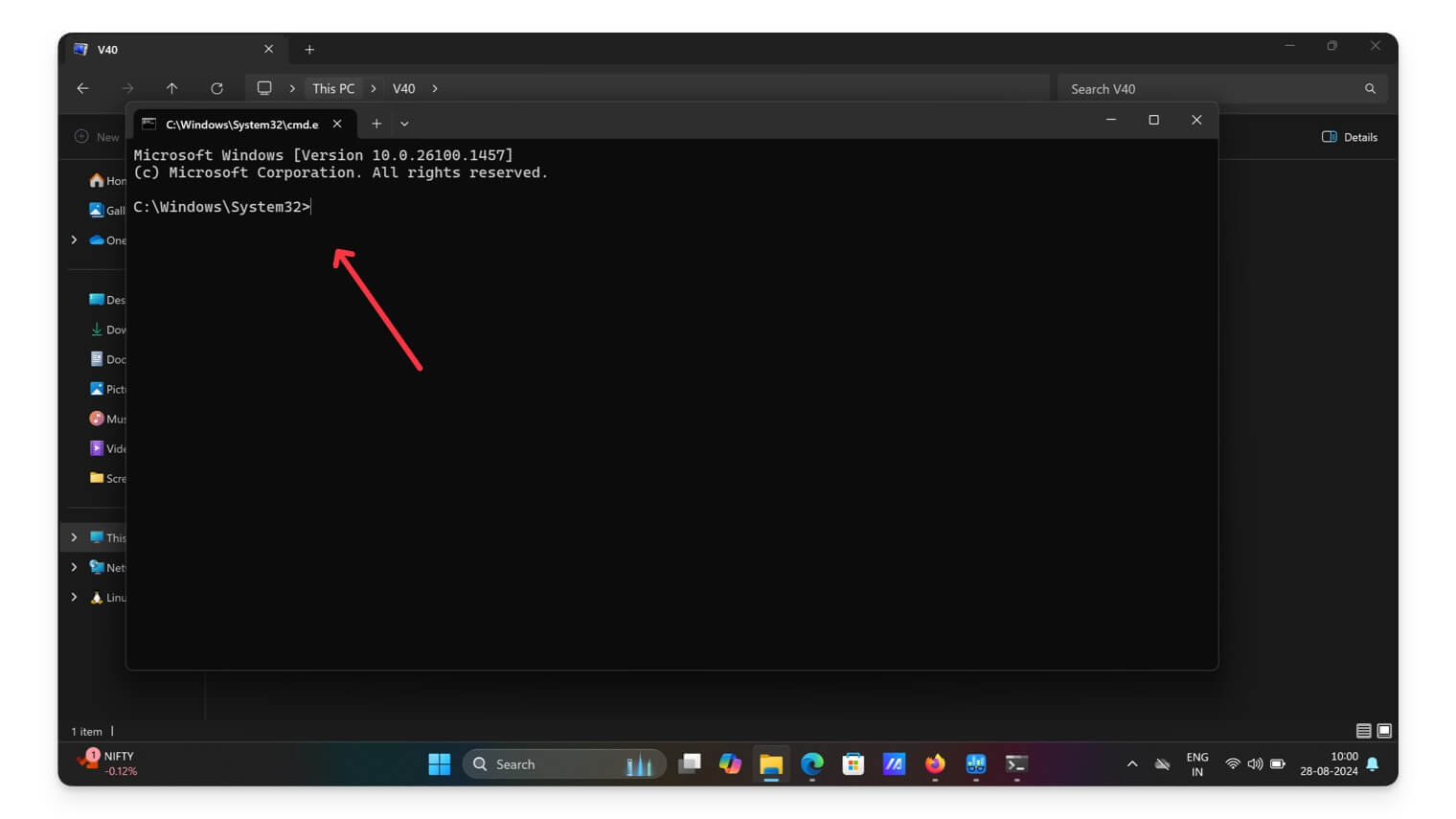Expand the chevron after V40 breadcrumb

coord(435,88)
